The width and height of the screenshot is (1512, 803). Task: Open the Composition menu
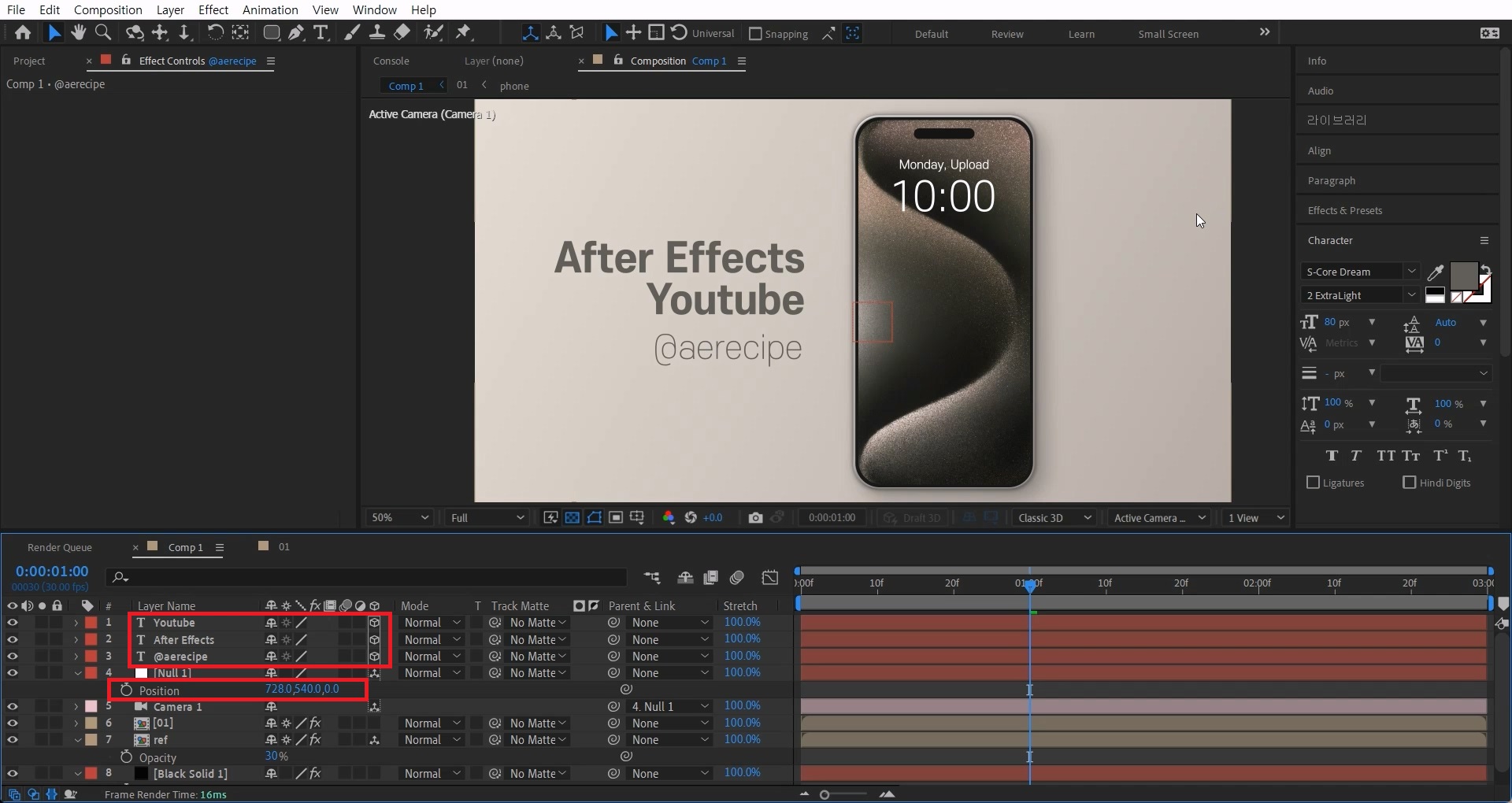108,9
